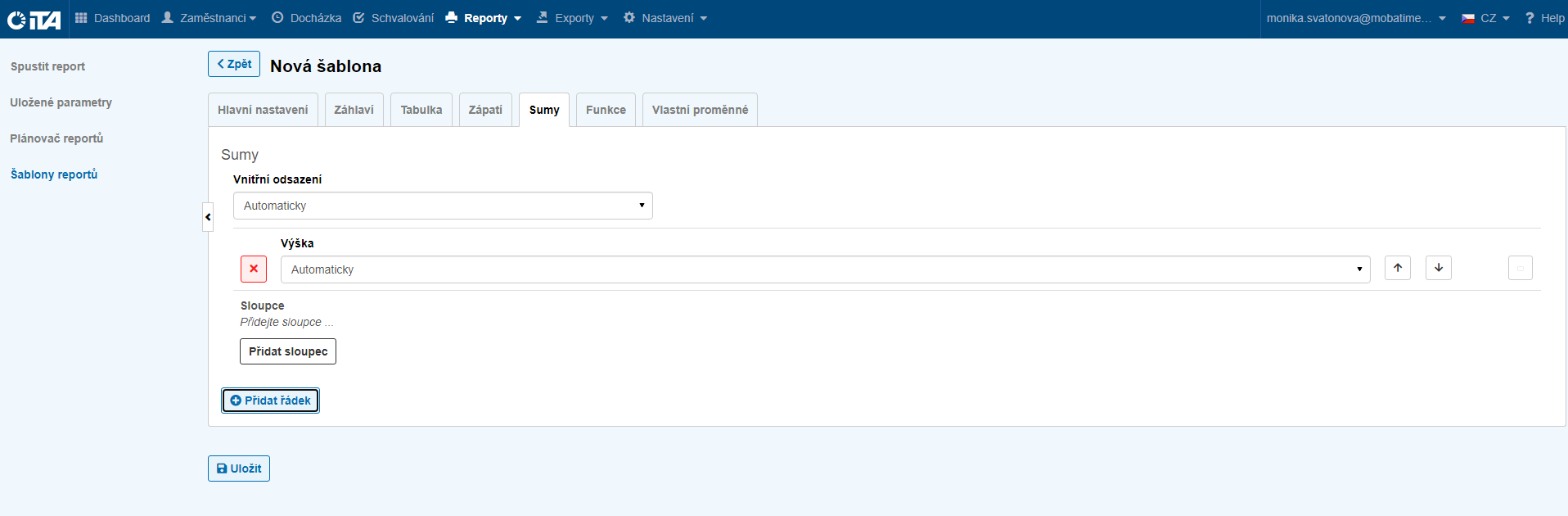Switch to the Tabulka tab
This screenshot has height=516, width=1568.
pos(421,110)
